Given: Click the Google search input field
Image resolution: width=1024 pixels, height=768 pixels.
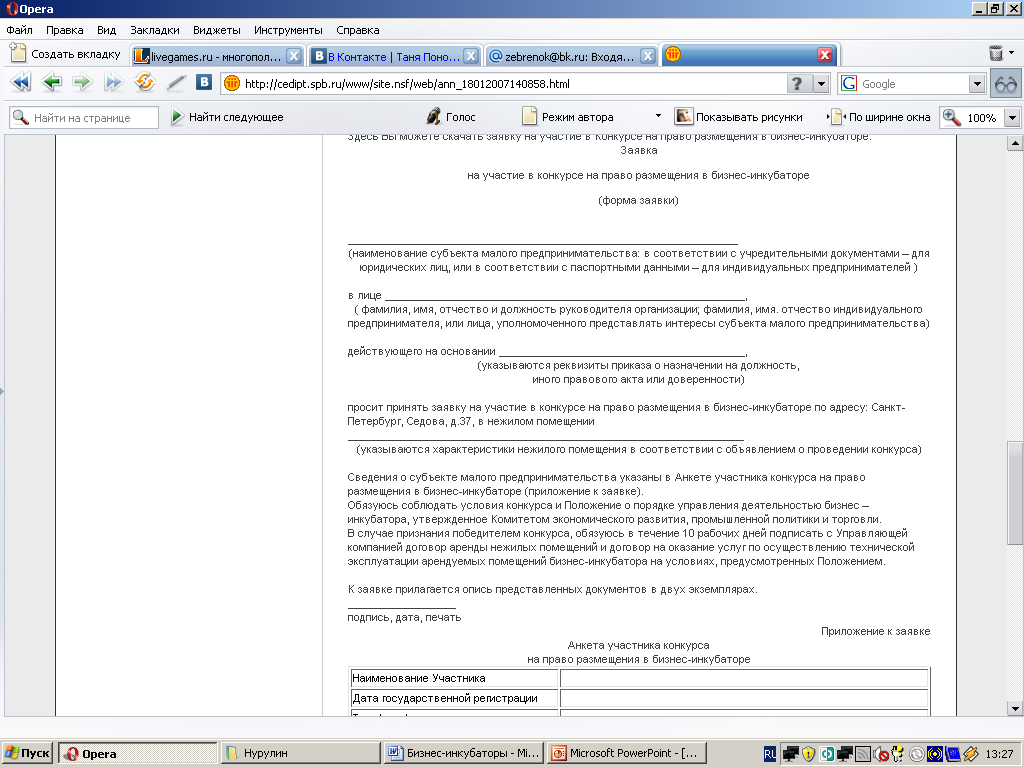Looking at the screenshot, I should [912, 84].
